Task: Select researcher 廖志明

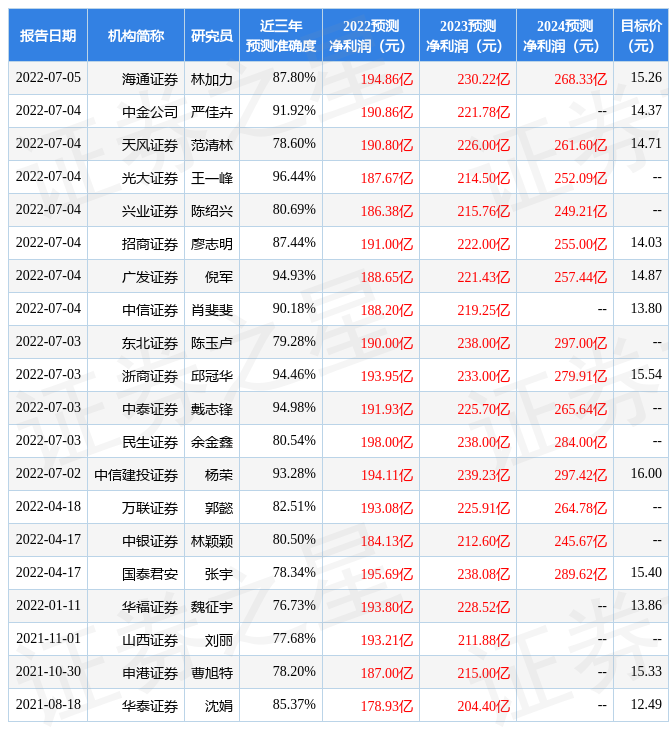Action: pyautogui.click(x=212, y=244)
